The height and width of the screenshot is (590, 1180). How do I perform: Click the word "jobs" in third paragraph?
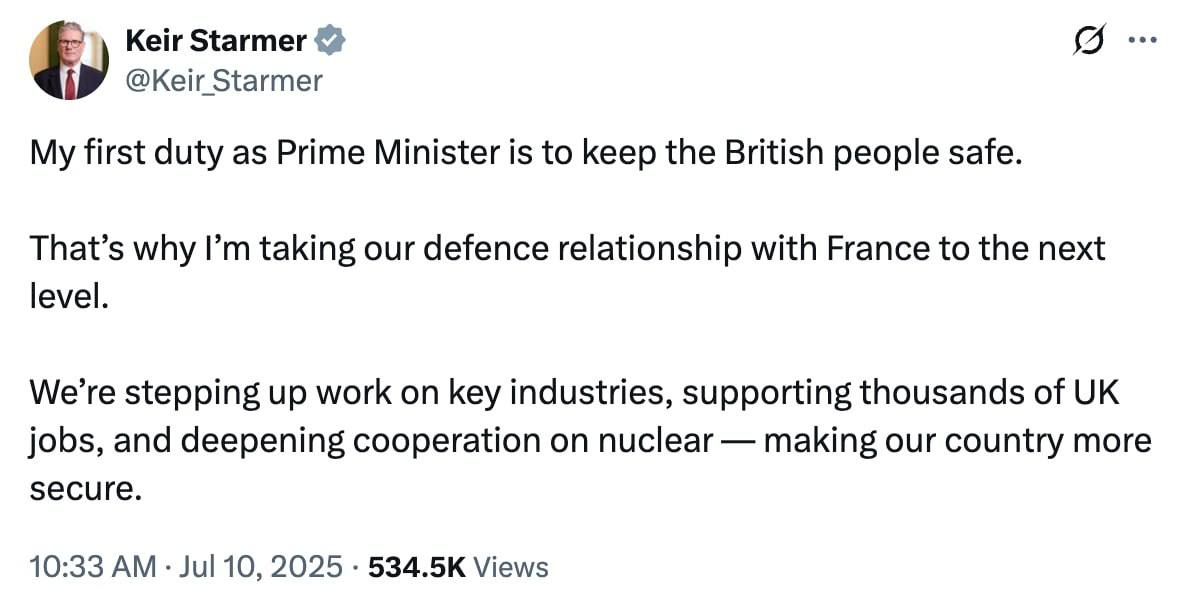coord(64,442)
